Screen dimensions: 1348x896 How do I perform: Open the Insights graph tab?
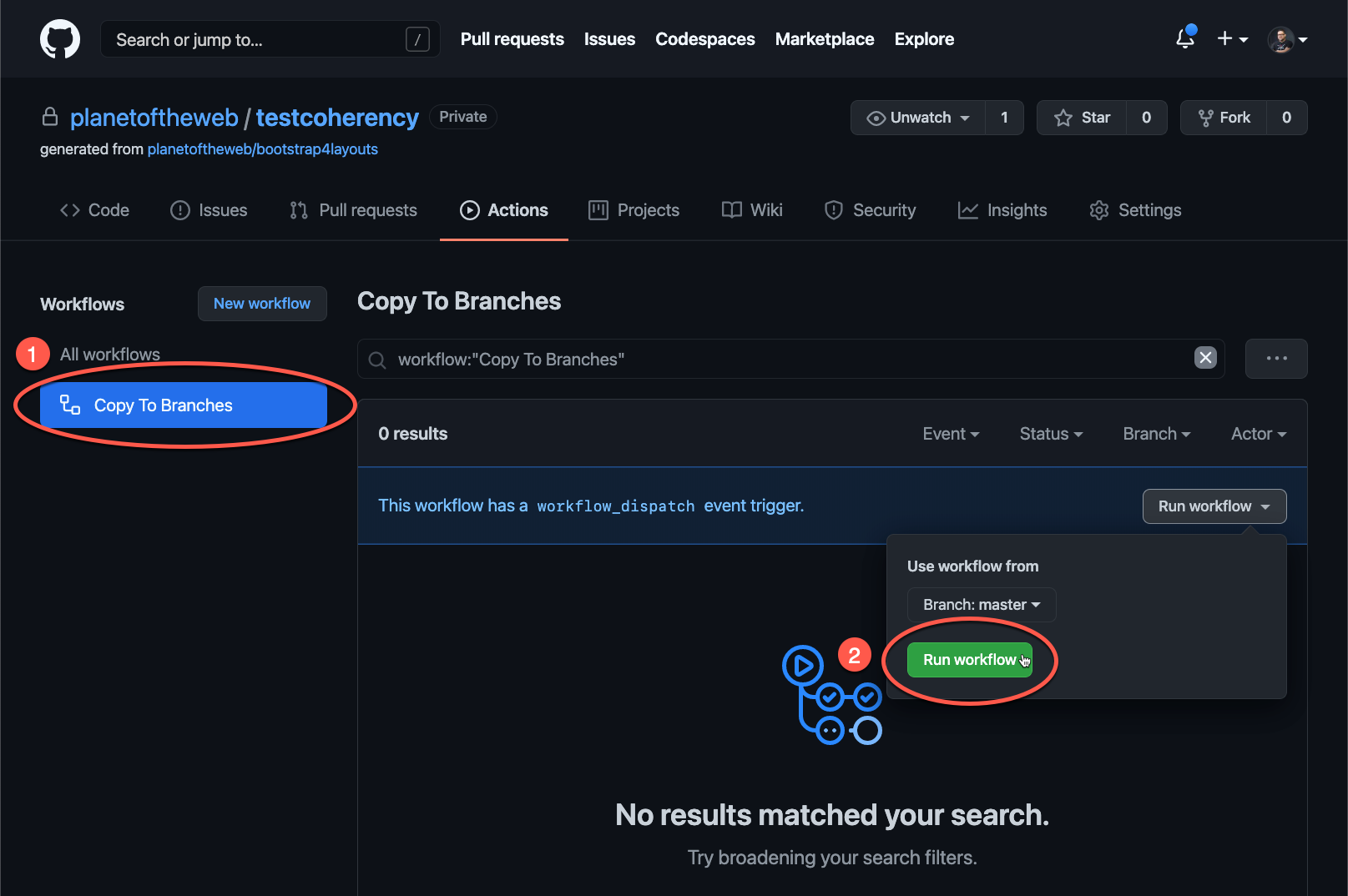(x=1002, y=210)
